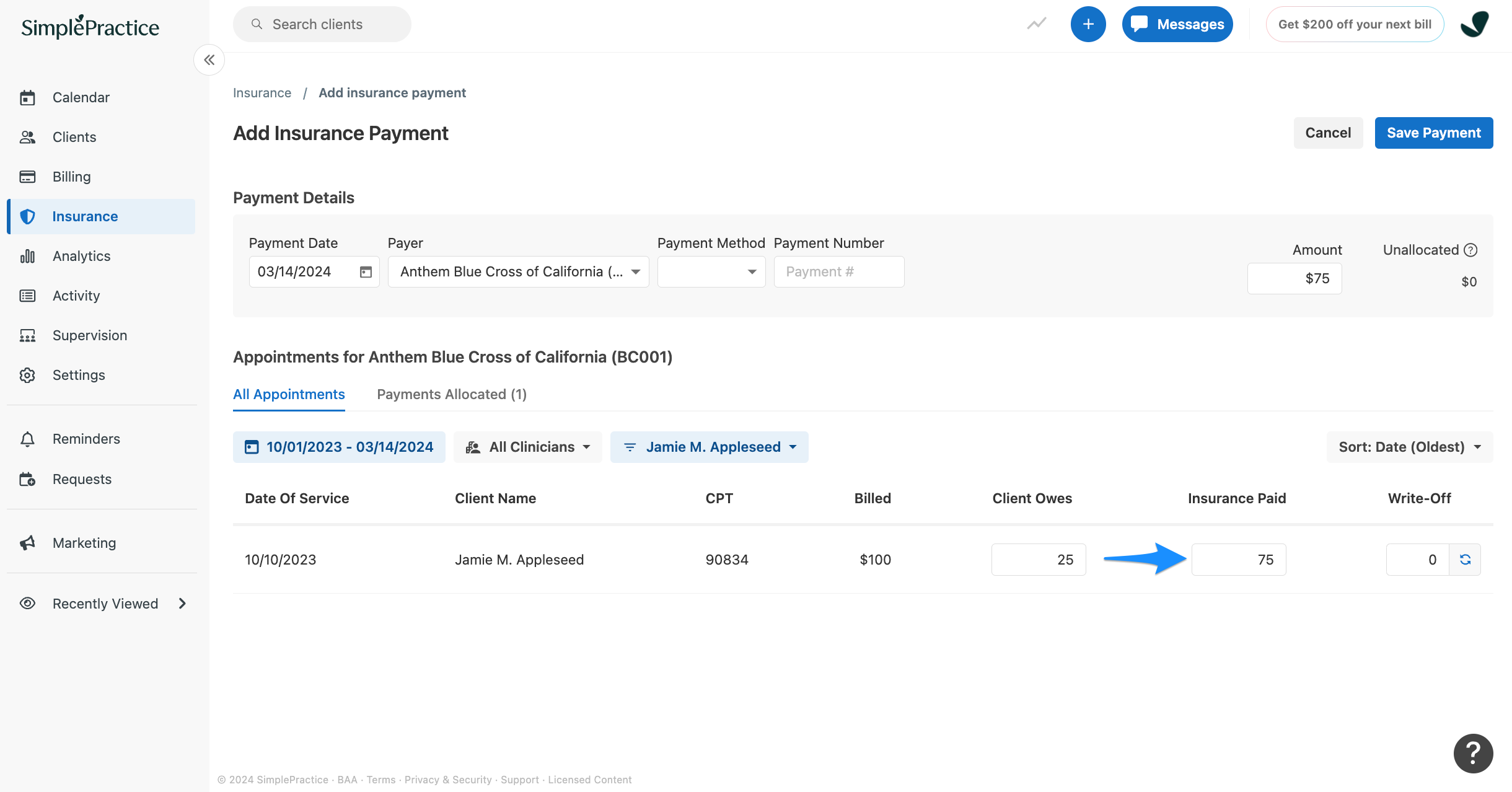Open the Jamie M. Appleseed client filter
This screenshot has width=1512, height=792.
(710, 447)
